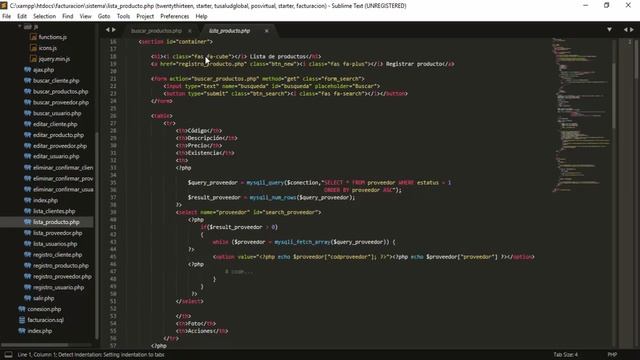The height and width of the screenshot is (360, 640).
Task: Open registro_proveedor.php in the sidebar
Action: (x=62, y=277)
